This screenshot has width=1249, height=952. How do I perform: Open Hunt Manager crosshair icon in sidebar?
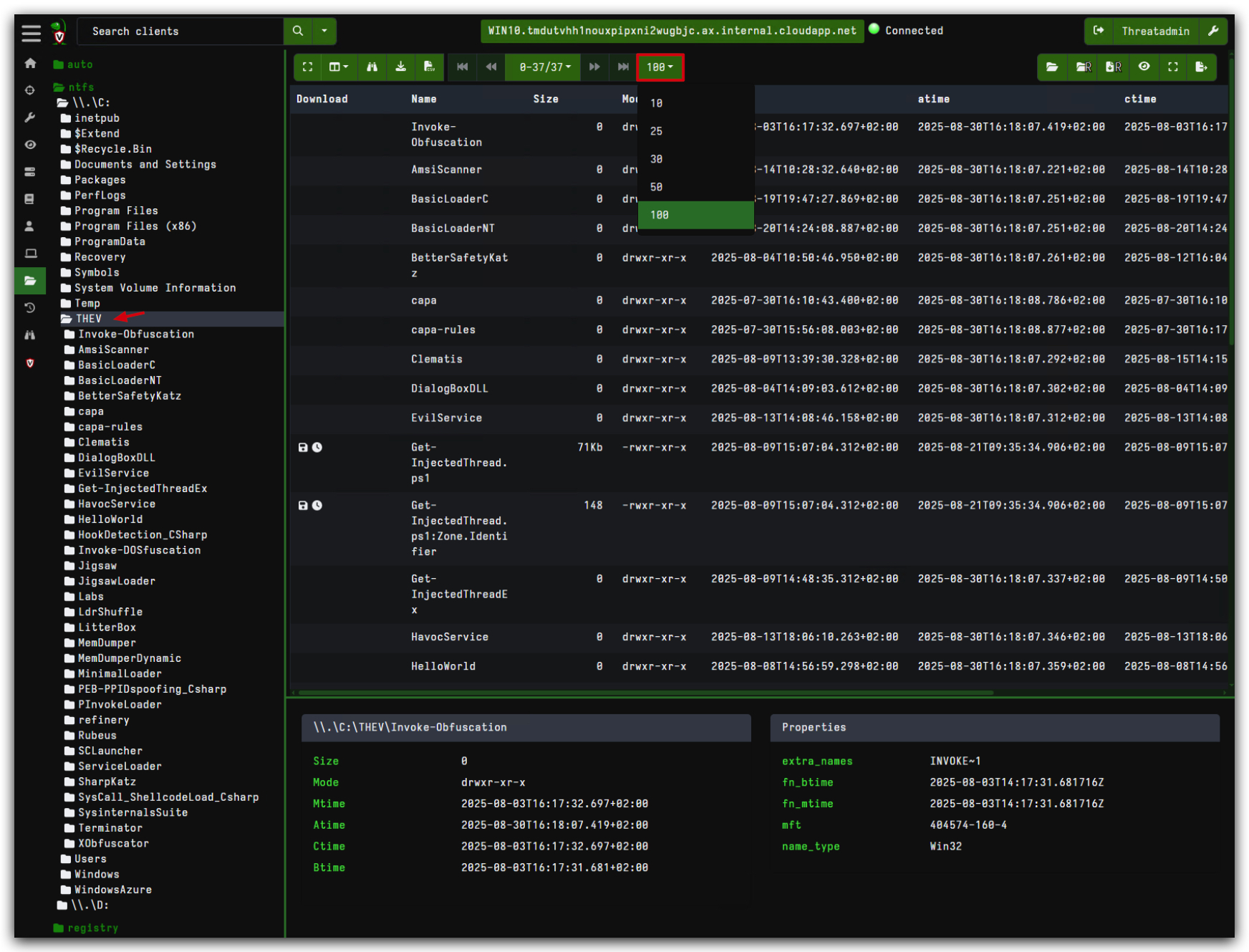(x=30, y=90)
